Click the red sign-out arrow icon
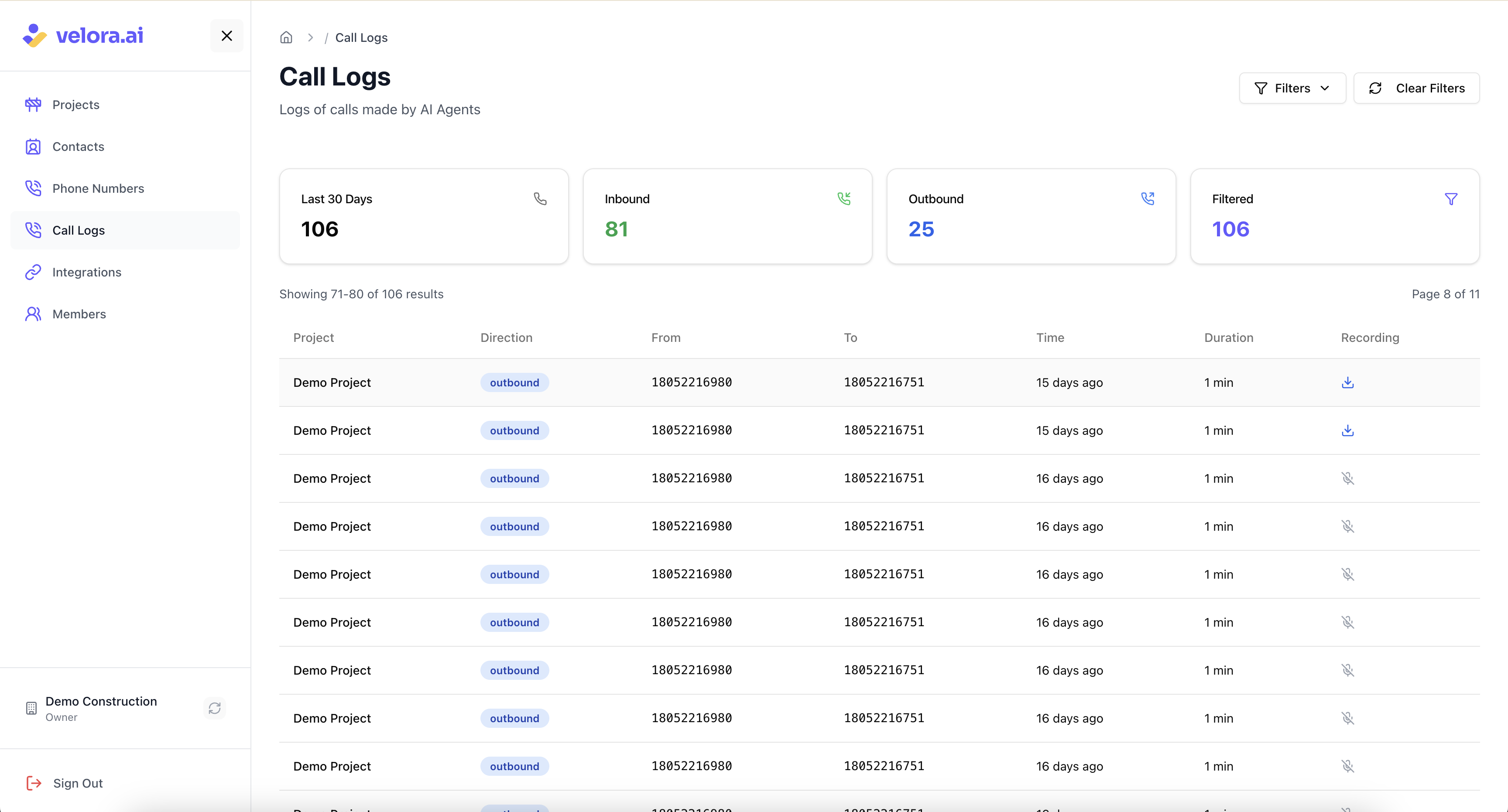This screenshot has width=1508, height=812. pyautogui.click(x=34, y=783)
